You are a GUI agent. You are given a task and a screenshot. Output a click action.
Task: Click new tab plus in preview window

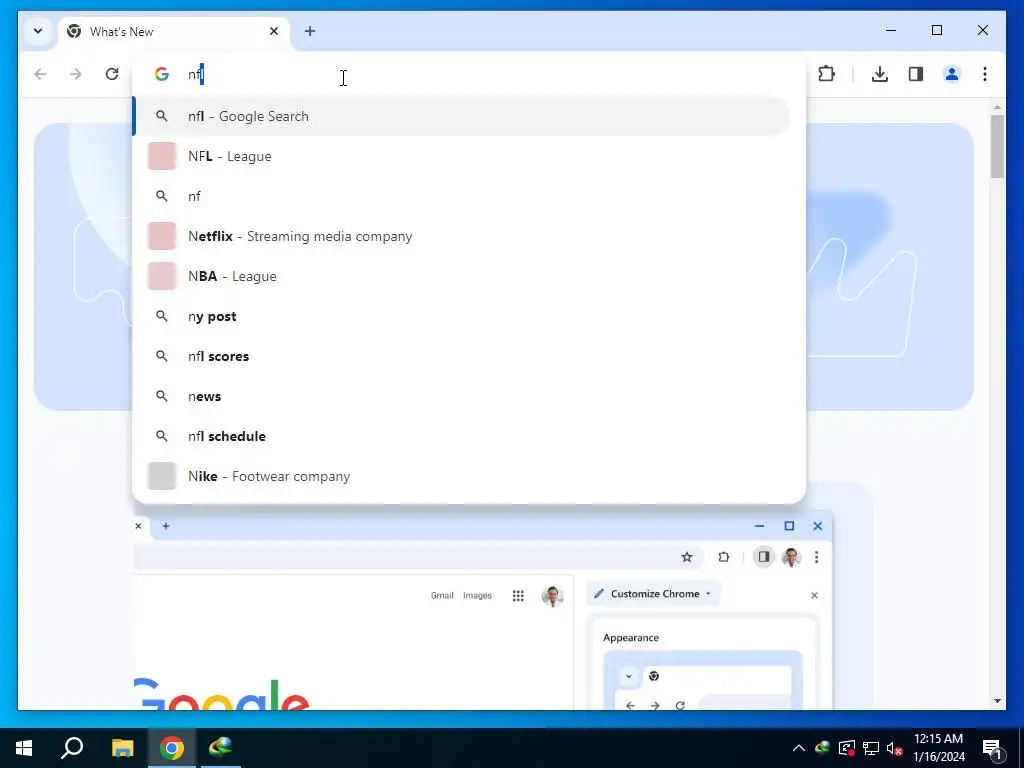(166, 526)
